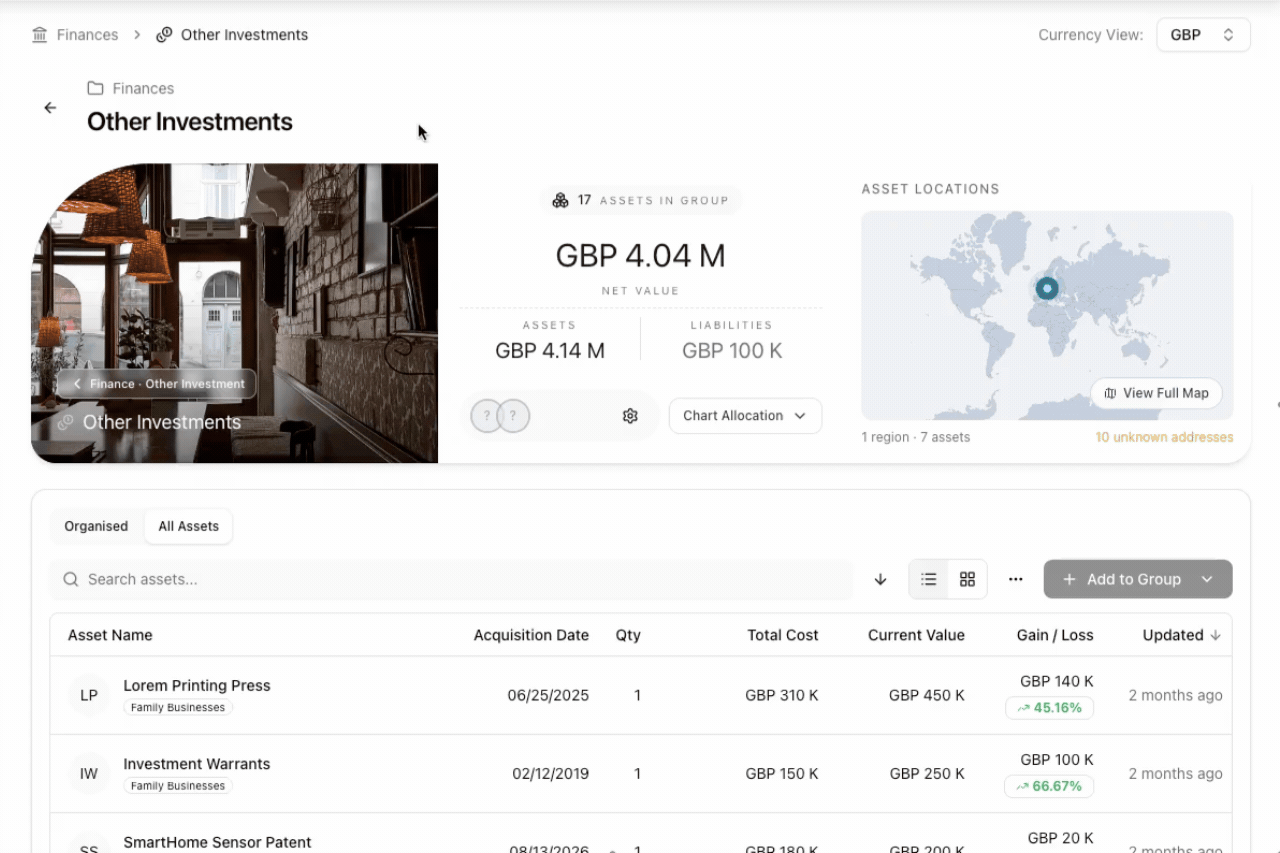
Task: Click the first unknown user avatar circle
Action: 485,416
